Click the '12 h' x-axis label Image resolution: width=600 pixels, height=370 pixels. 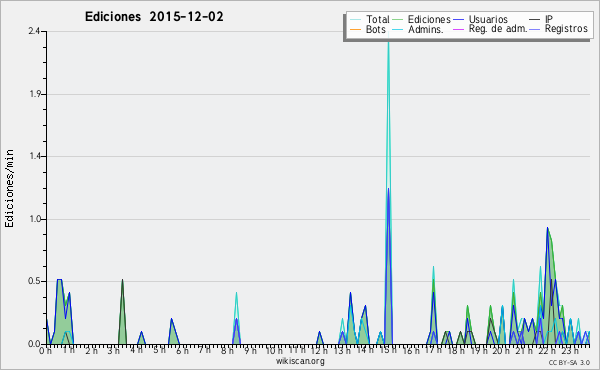318,350
